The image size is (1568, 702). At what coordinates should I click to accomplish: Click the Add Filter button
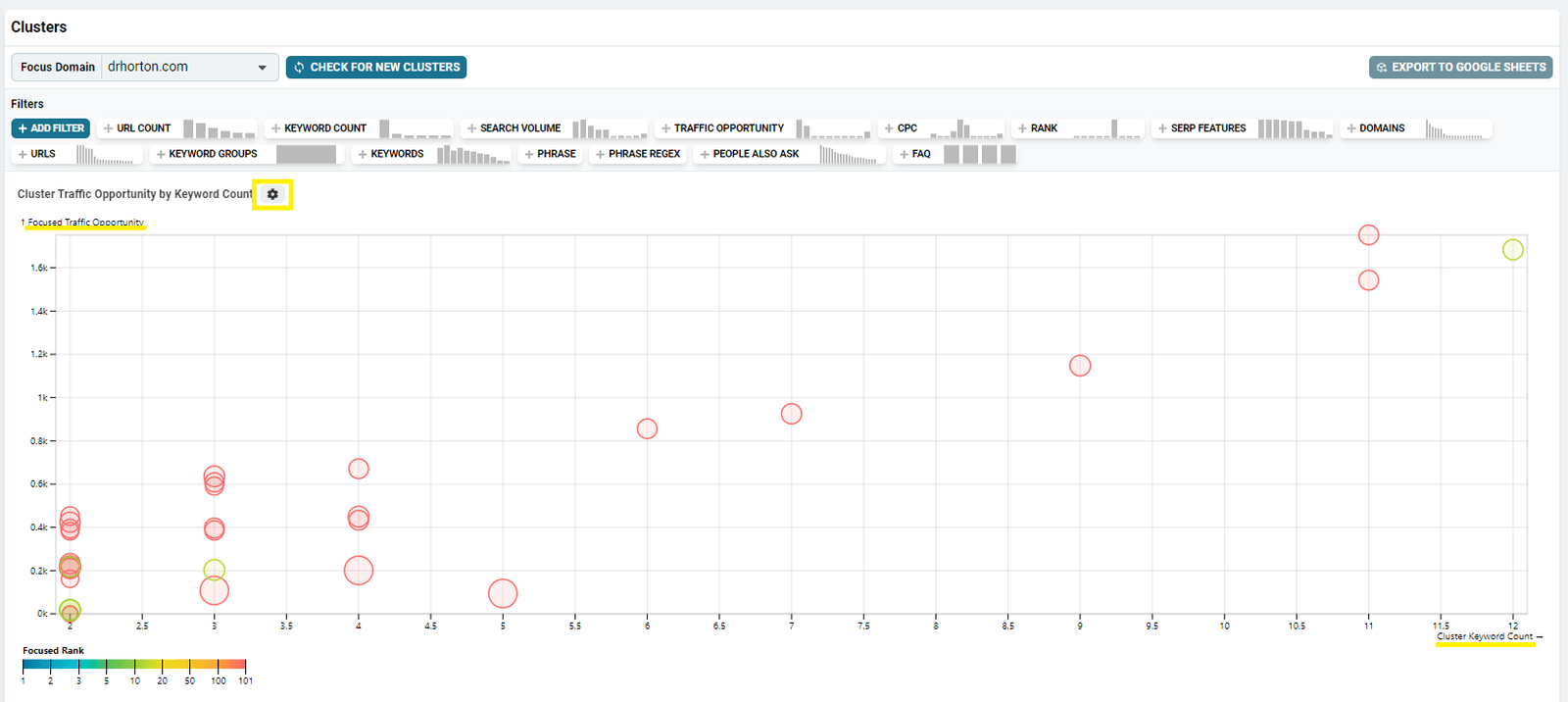[51, 128]
